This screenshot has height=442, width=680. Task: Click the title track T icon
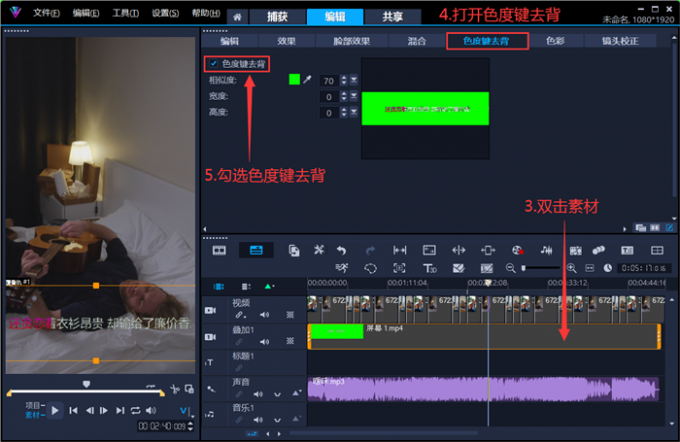tap(209, 362)
